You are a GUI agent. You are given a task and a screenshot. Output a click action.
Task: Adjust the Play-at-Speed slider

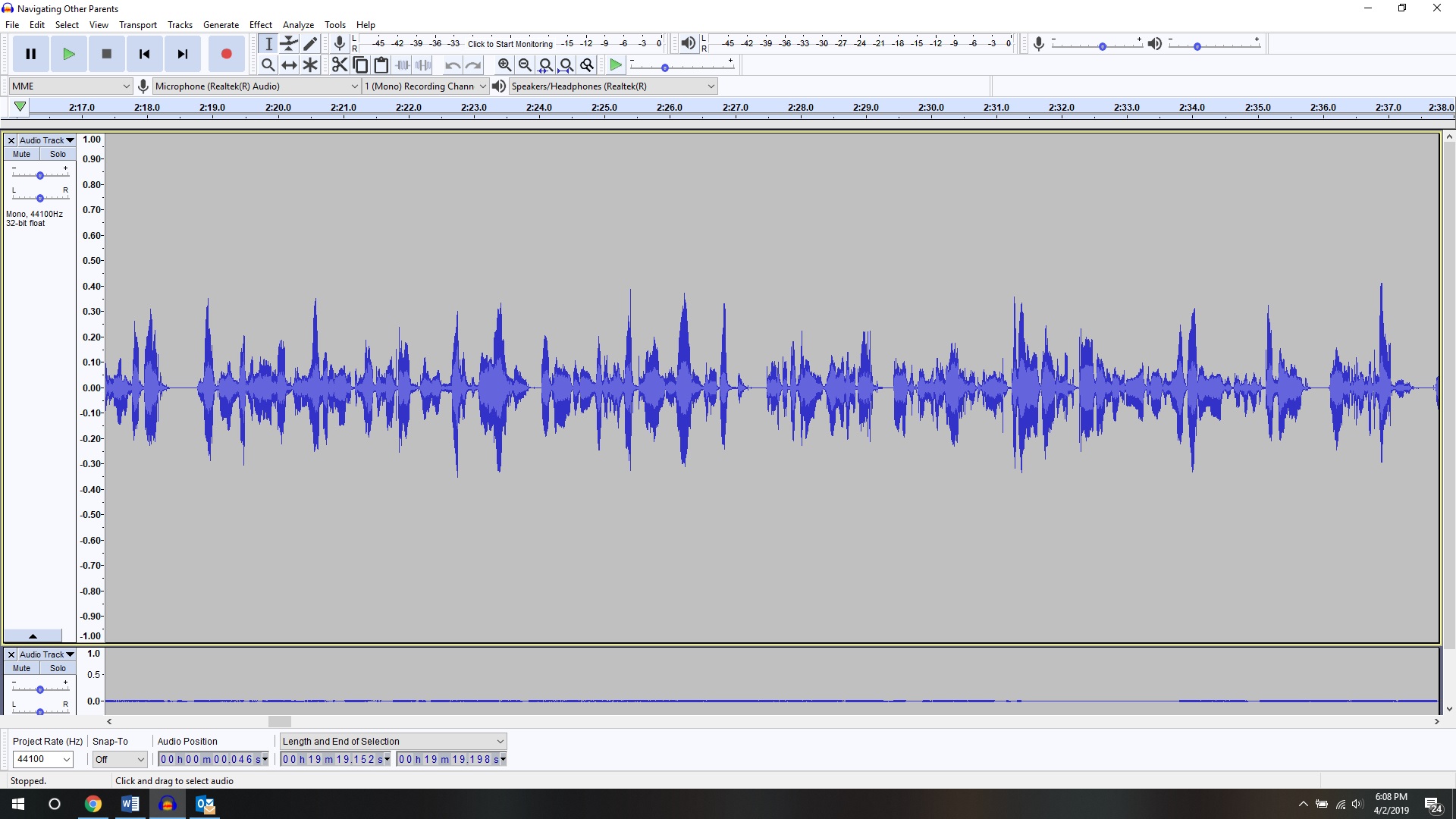point(682,67)
